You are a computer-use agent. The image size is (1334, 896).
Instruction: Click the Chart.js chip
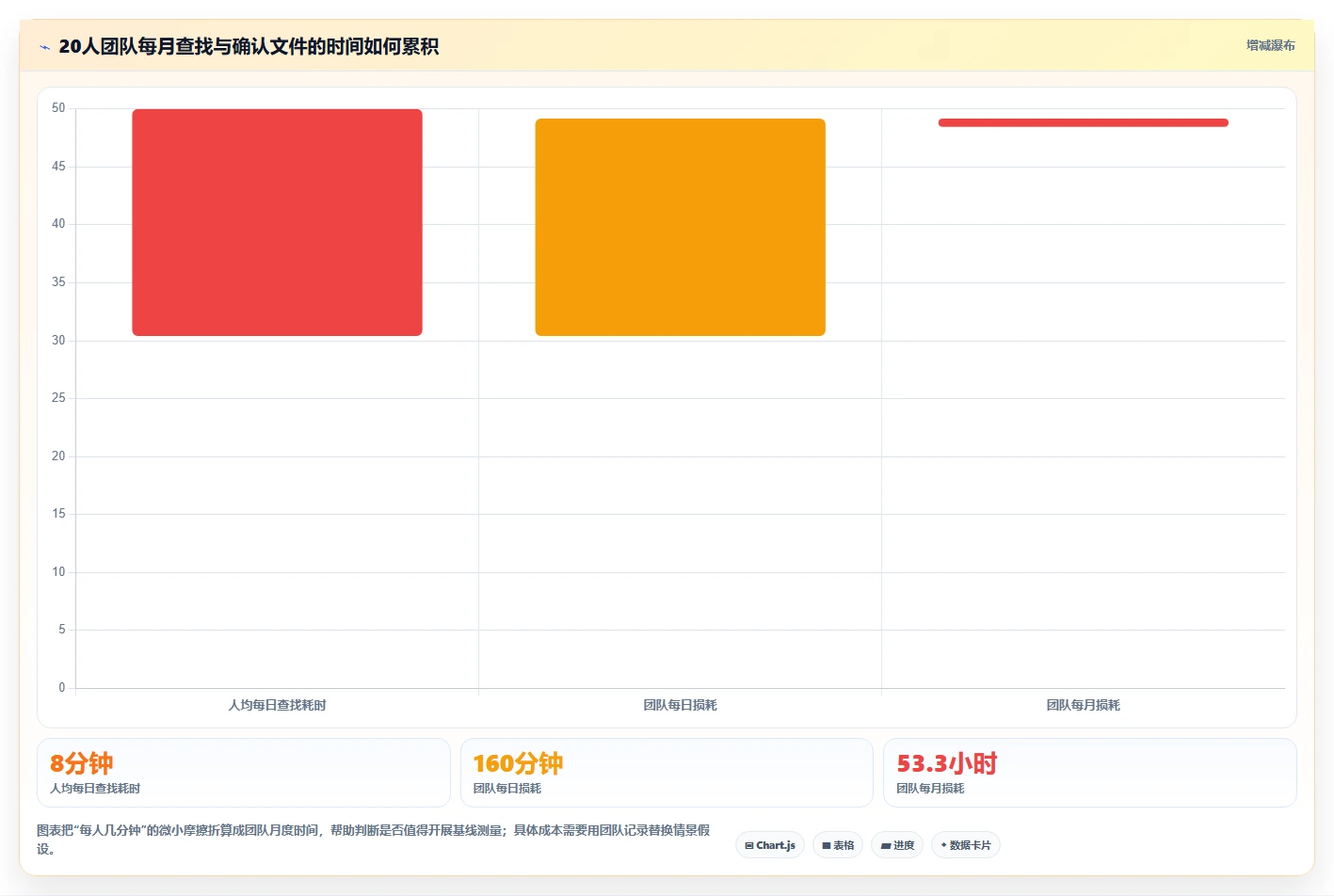click(x=770, y=845)
